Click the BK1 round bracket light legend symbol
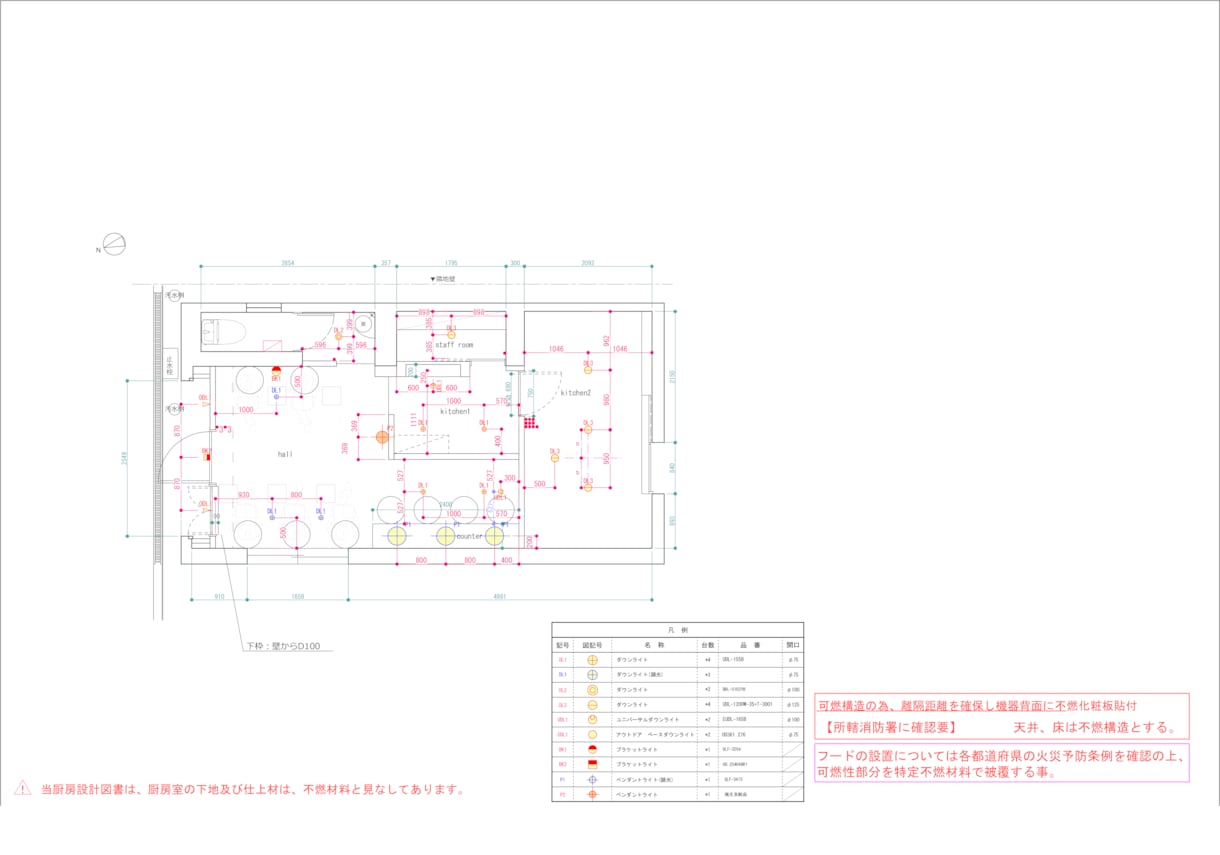This screenshot has height=855, width=1220. 592,749
